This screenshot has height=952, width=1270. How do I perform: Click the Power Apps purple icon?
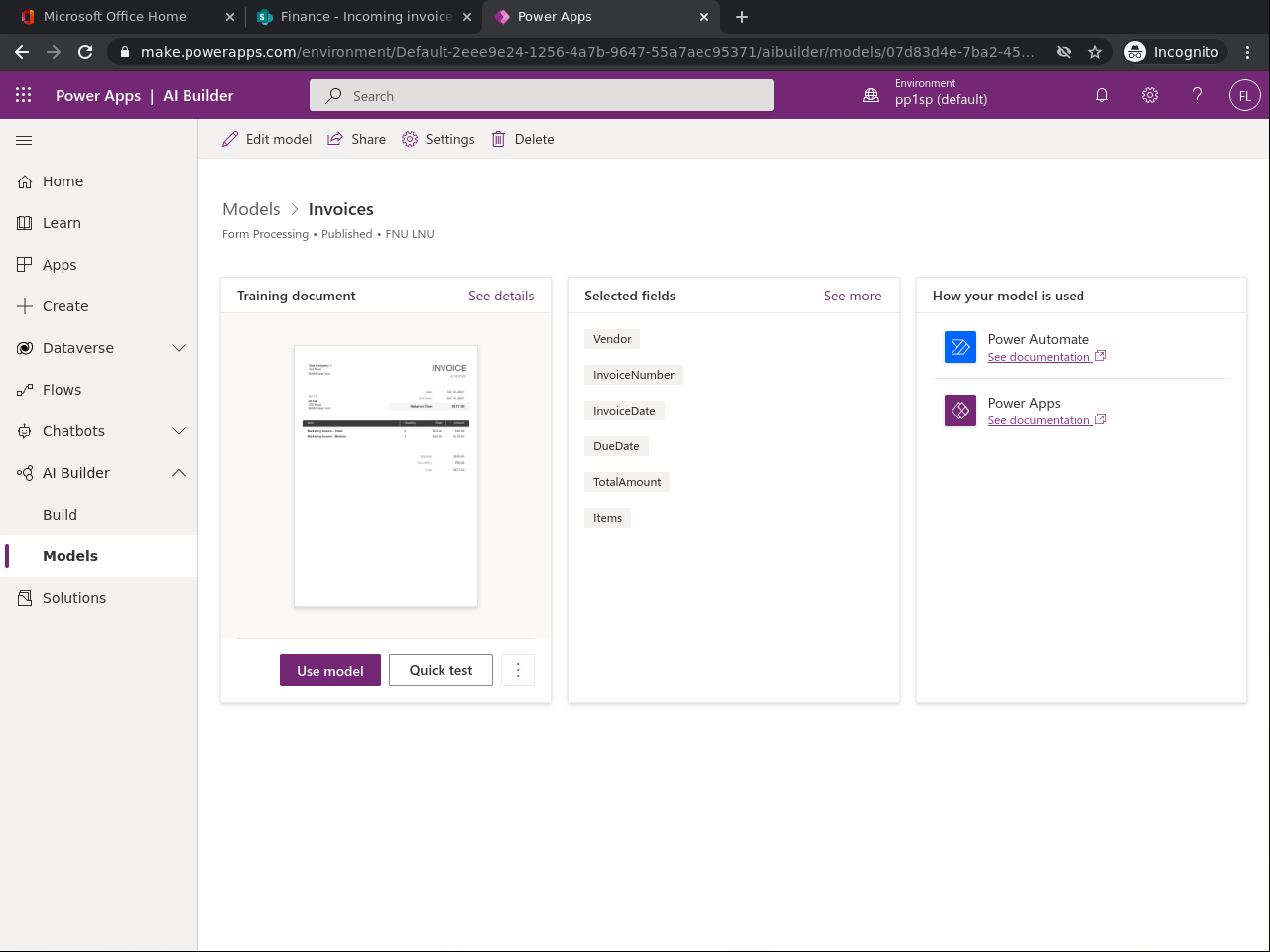(x=960, y=411)
